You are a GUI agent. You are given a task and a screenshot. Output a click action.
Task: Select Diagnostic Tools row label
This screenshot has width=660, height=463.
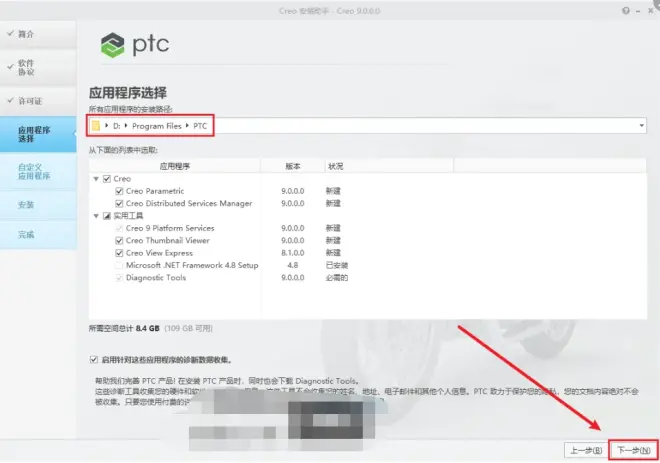coord(156,278)
